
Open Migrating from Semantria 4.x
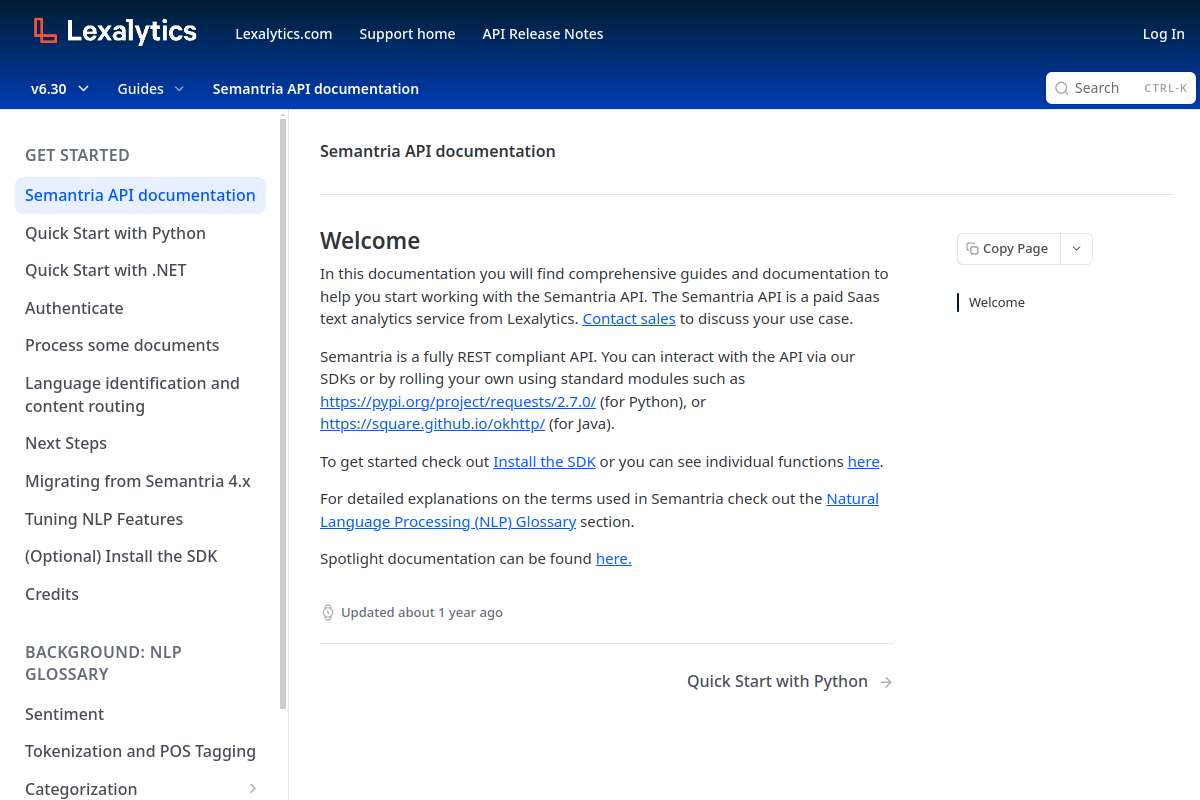pos(138,481)
